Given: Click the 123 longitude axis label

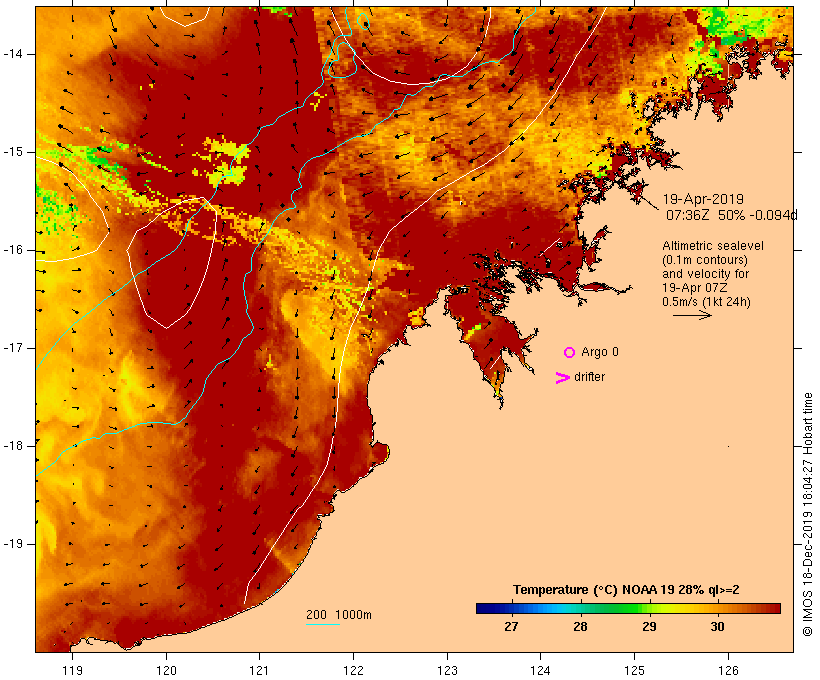Looking at the screenshot, I should click(447, 670).
